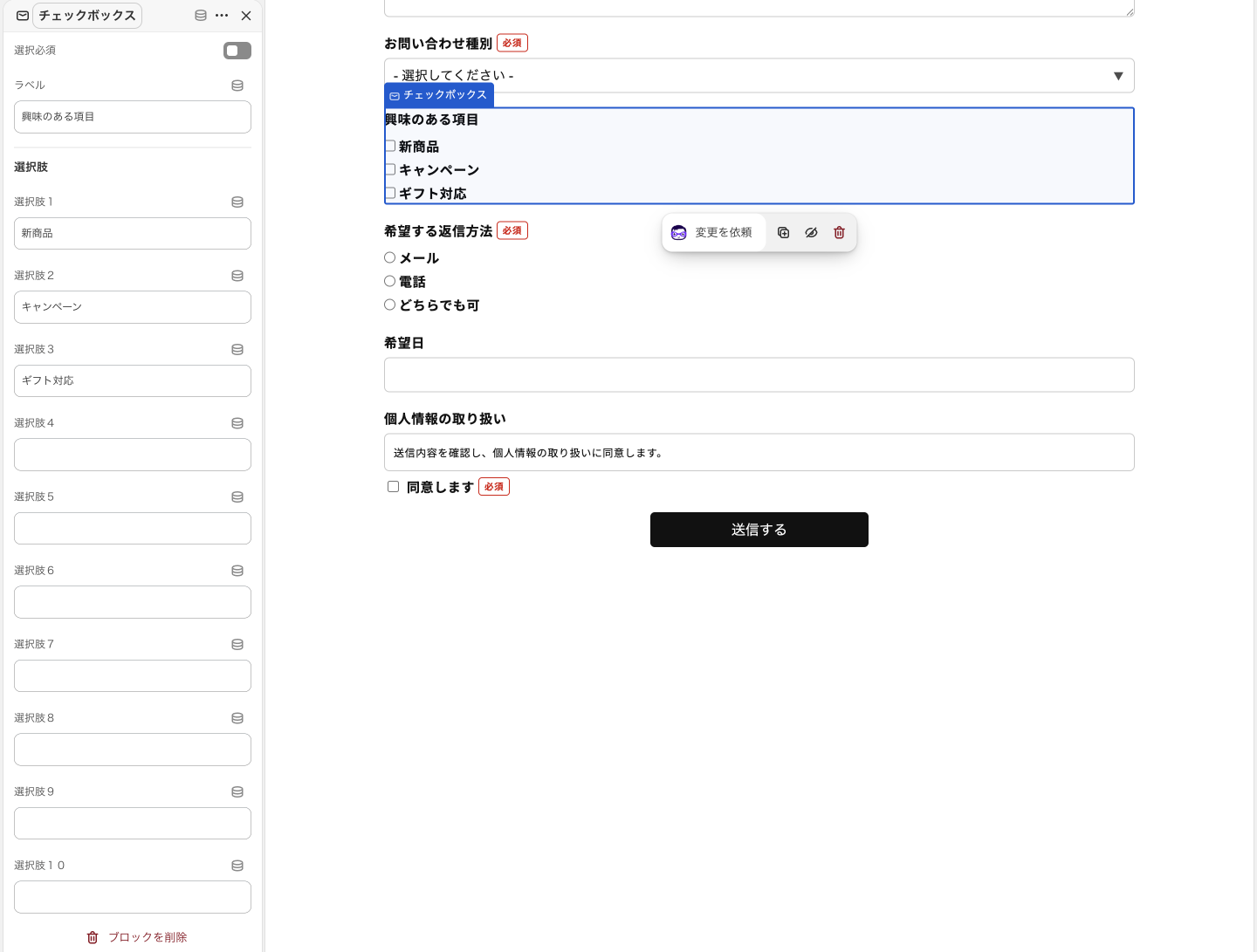Click the database icon beside 選択肢8
Viewport: 1257px width, 952px height.
coord(237,718)
